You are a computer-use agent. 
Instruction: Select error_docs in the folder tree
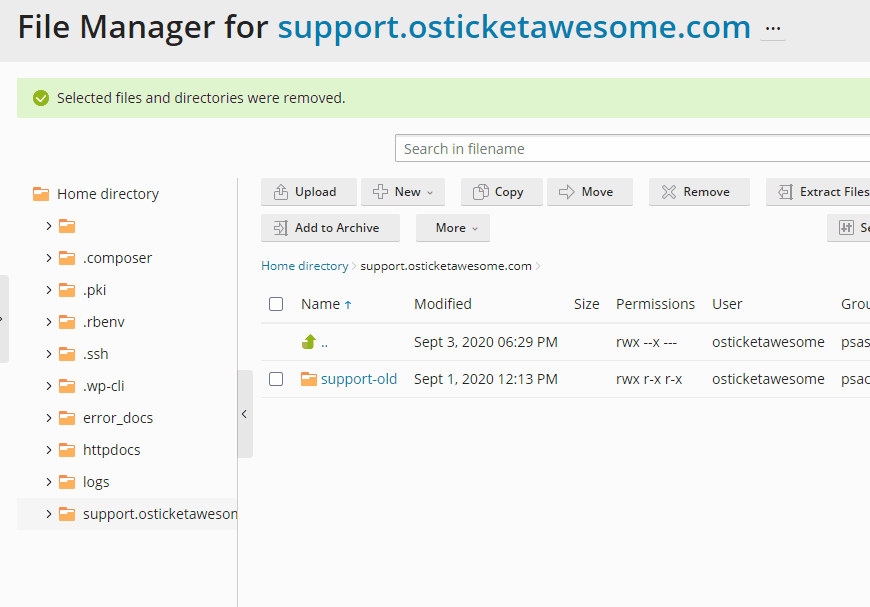click(x=118, y=418)
